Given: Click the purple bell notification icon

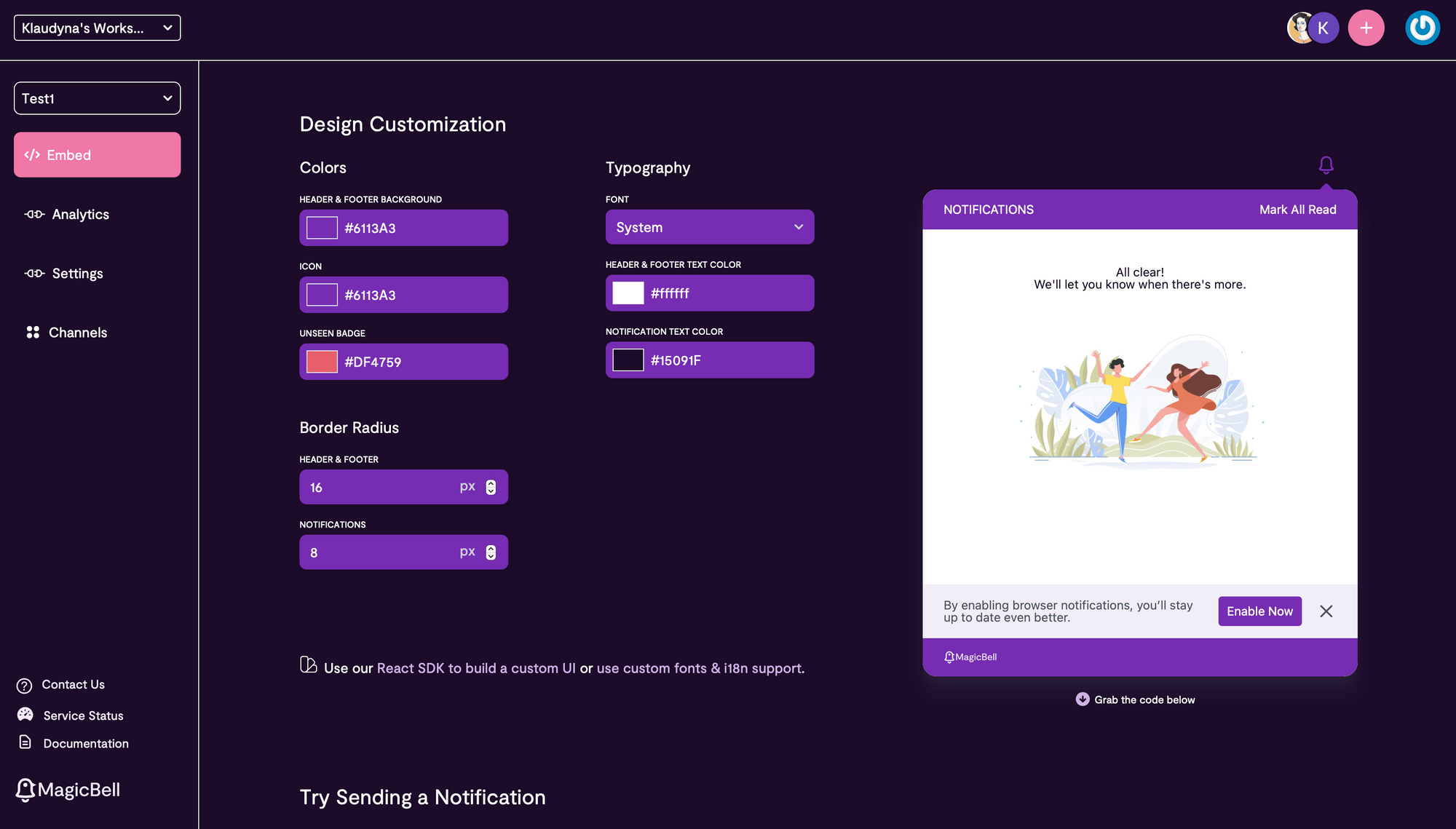Looking at the screenshot, I should [1326, 165].
